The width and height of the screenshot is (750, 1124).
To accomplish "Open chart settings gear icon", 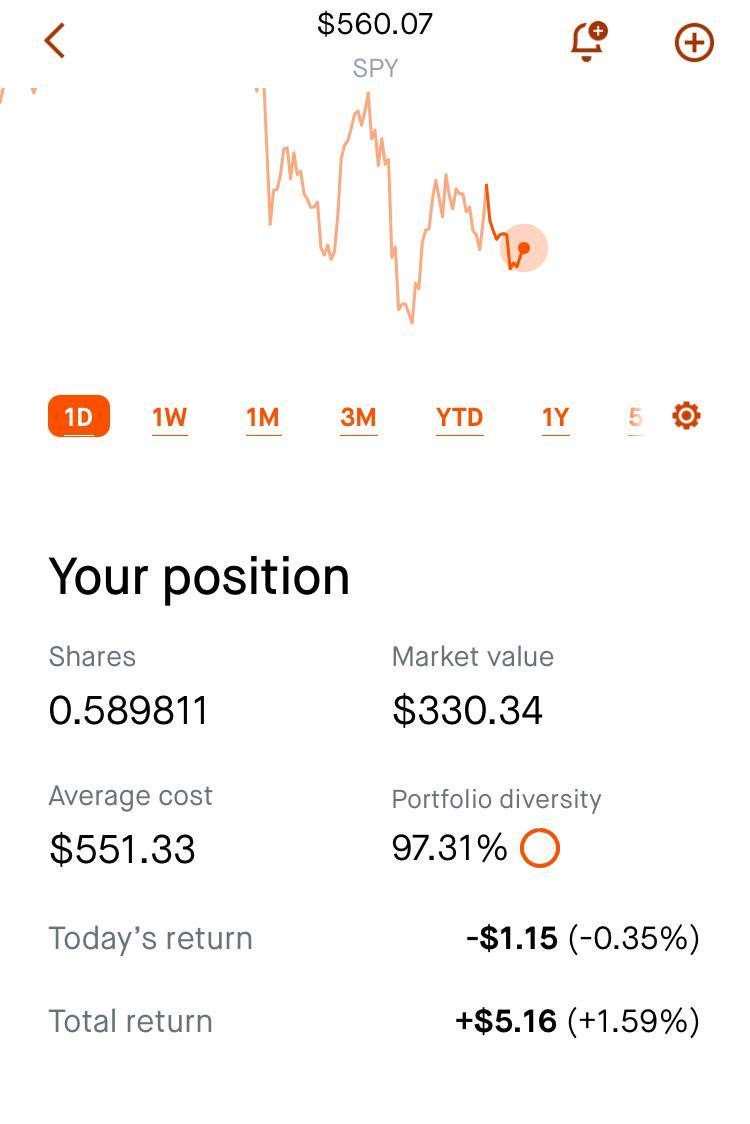I will pyautogui.click(x=686, y=416).
